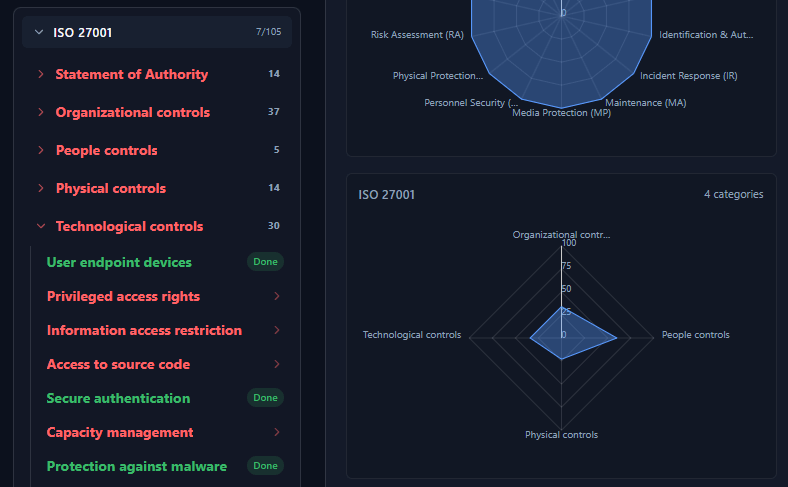The height and width of the screenshot is (487, 788).
Task: Open the Privileged access rights control
Action: pos(123,297)
